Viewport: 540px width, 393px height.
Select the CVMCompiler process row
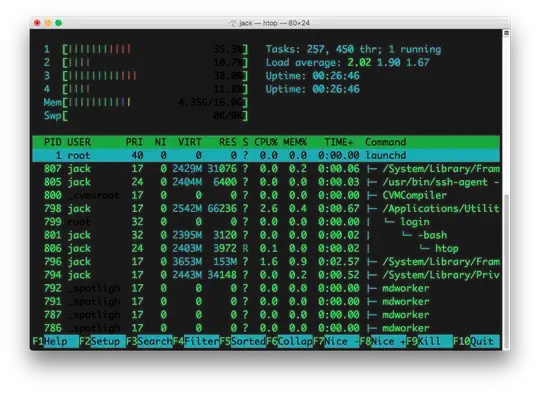[266, 195]
